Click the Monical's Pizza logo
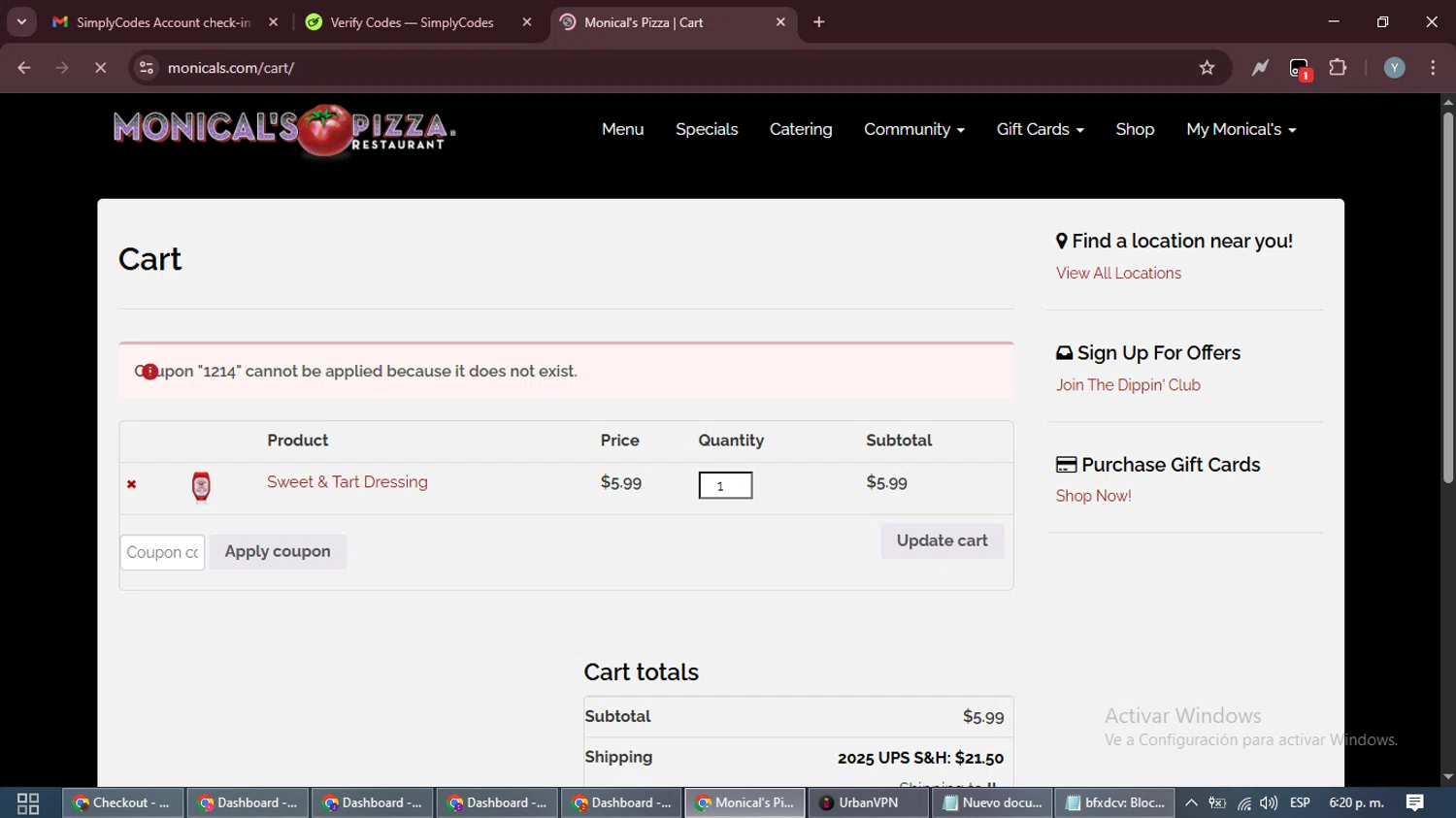The height and width of the screenshot is (818, 1456). pyautogui.click(x=283, y=130)
